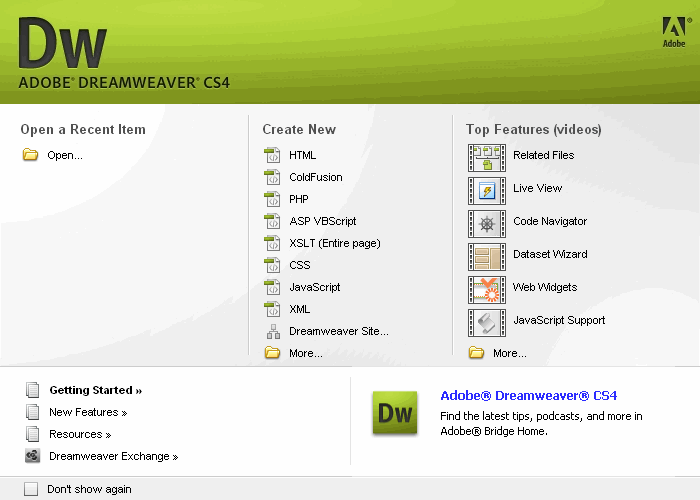Click the Find the latest tips description text
The height and width of the screenshot is (500, 700).
click(541, 424)
